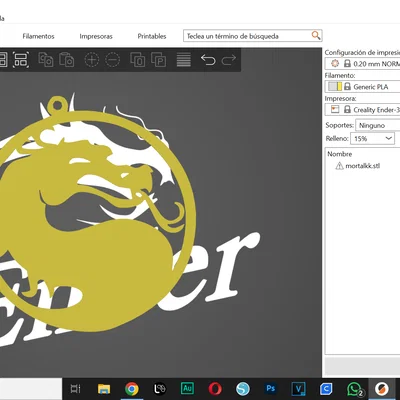Click the Relleno label
Screen dimensions: 400x400
[337, 138]
